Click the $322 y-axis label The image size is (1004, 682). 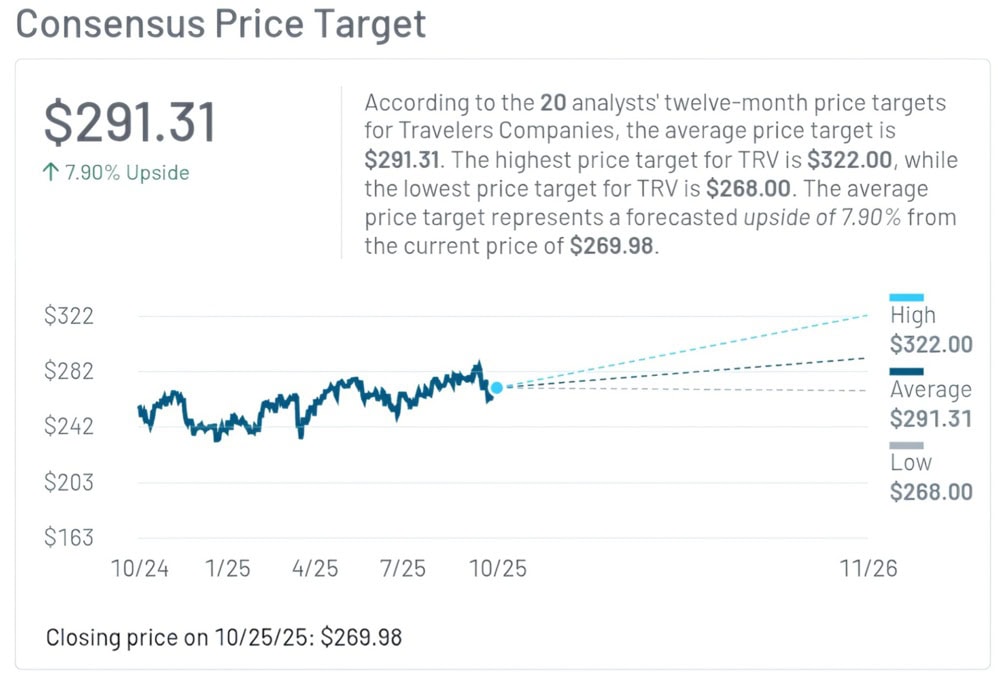pos(68,316)
